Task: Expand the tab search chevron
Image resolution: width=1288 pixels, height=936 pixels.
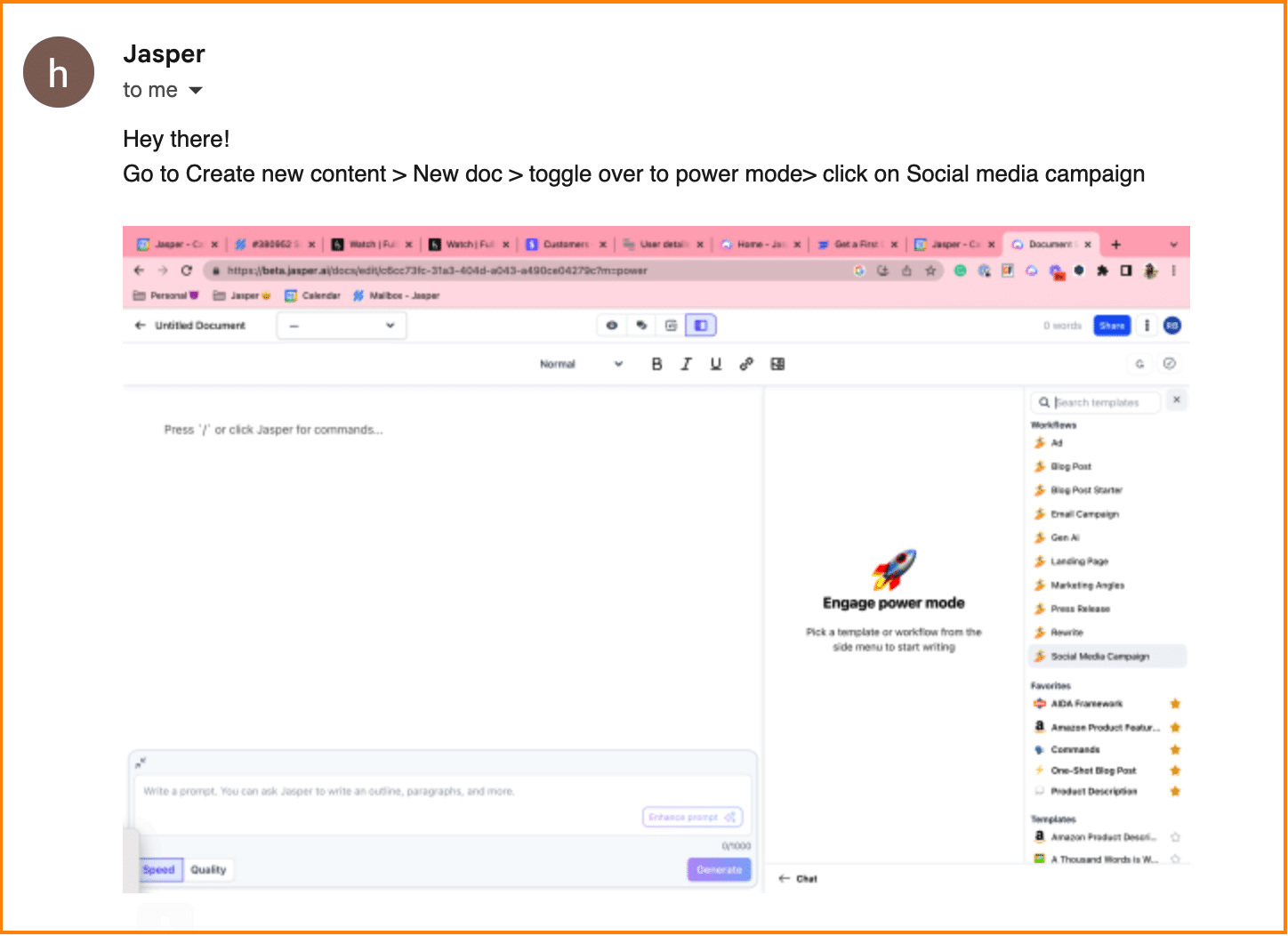Action: [x=1173, y=245]
